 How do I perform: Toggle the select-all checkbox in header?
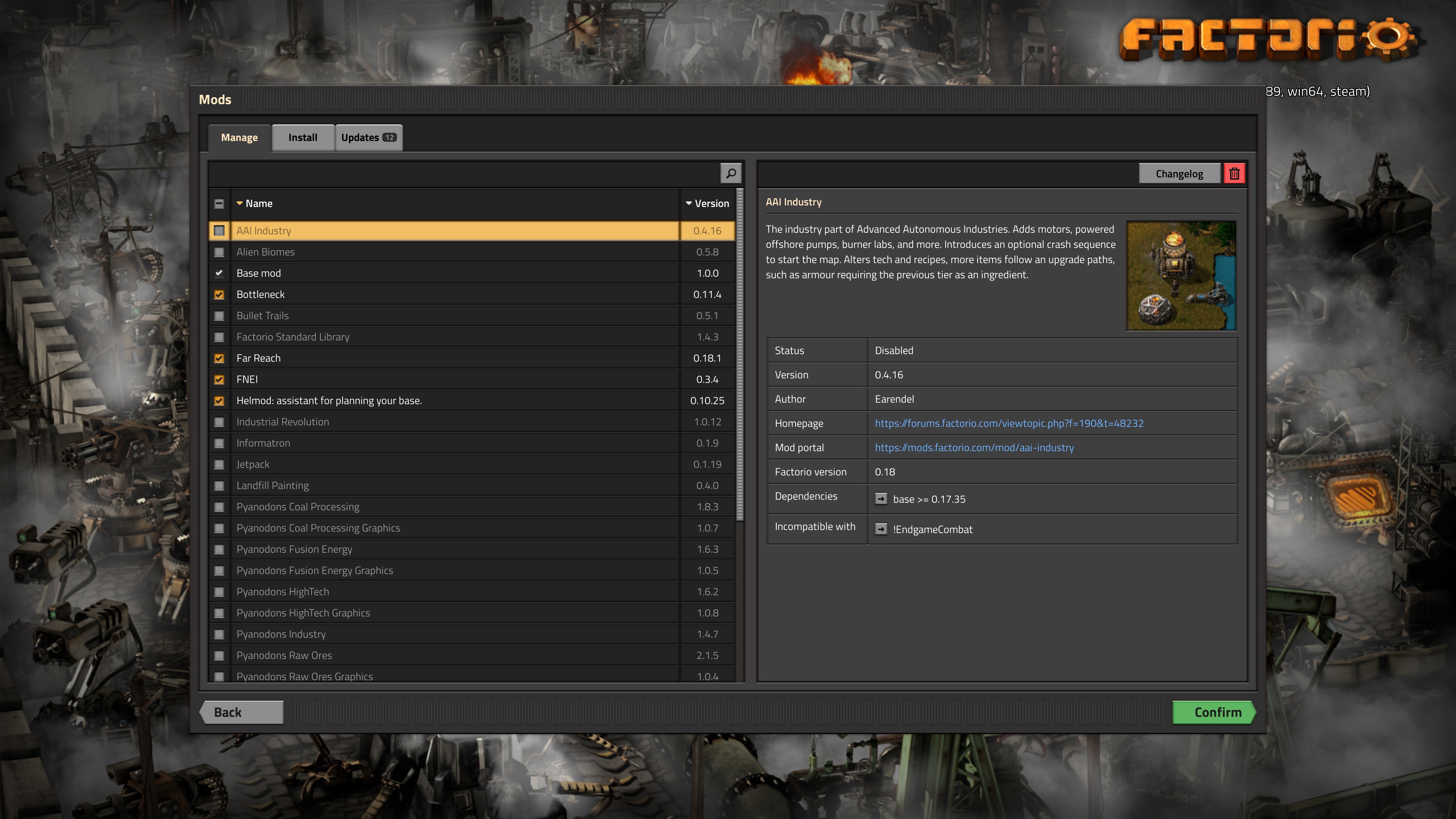[219, 204]
